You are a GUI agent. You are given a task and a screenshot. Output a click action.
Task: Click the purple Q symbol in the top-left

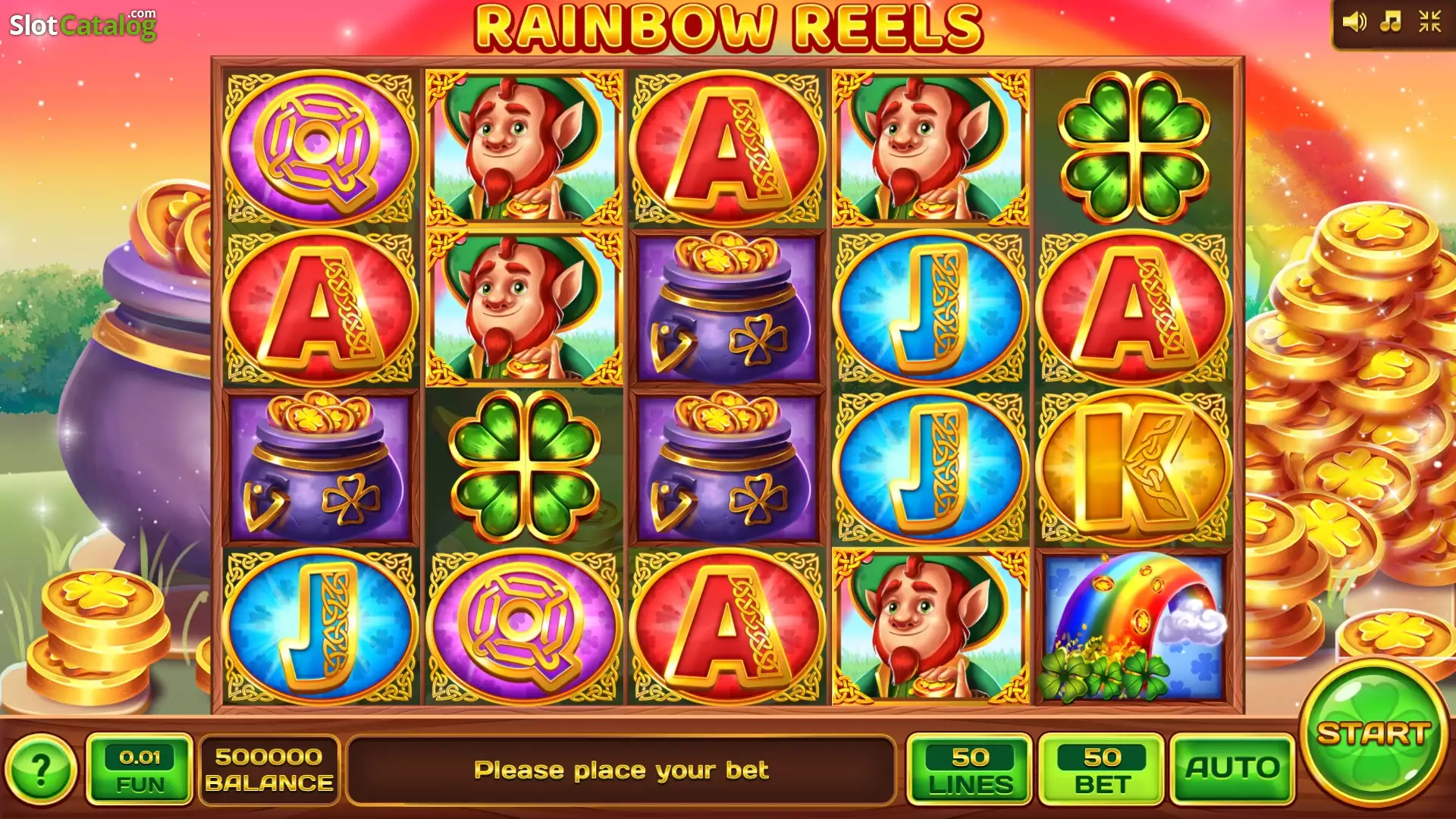pos(321,147)
